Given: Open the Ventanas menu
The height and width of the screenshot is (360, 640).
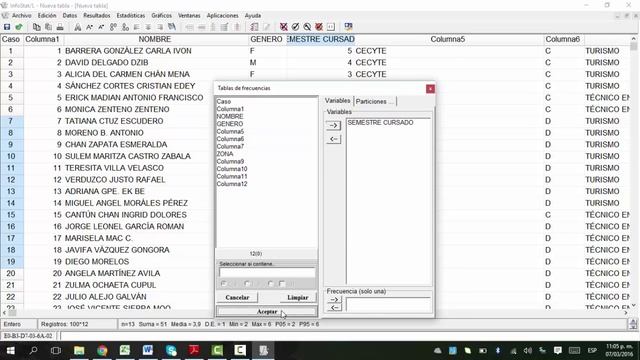Looking at the screenshot, I should pyautogui.click(x=189, y=16).
